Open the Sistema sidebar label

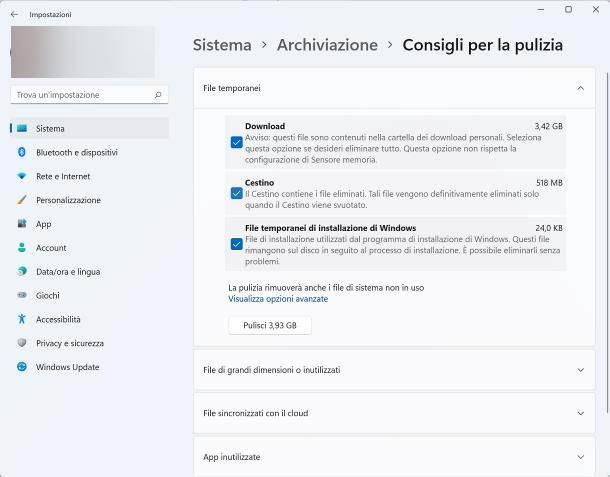pyautogui.click(x=50, y=128)
